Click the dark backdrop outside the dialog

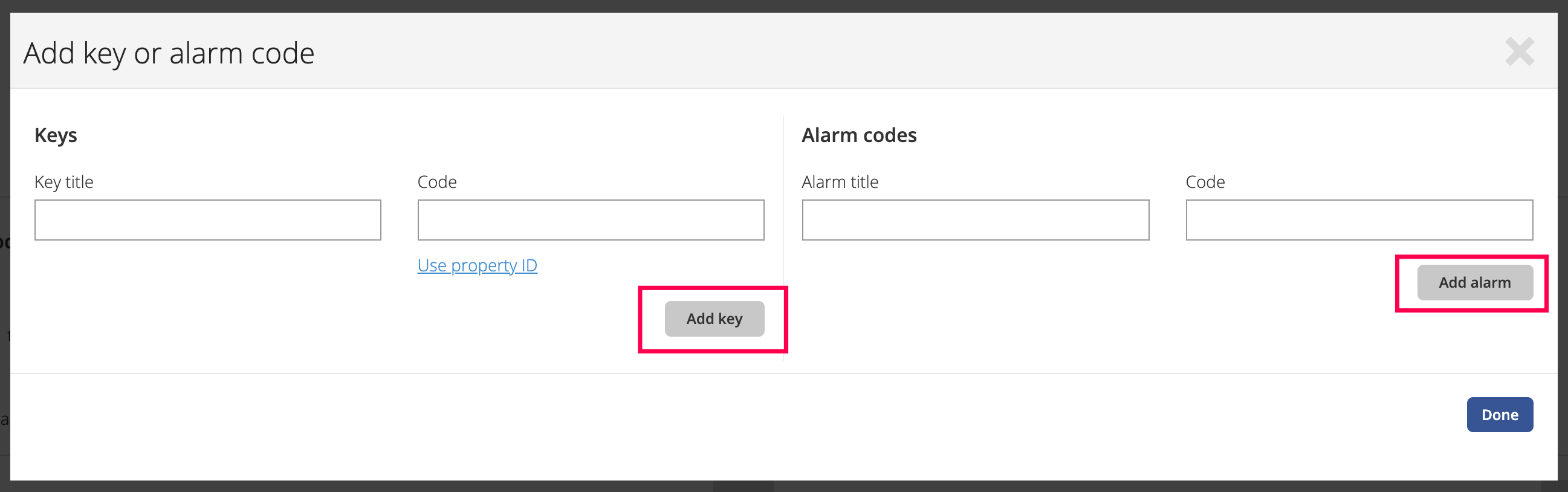(x=784, y=5)
